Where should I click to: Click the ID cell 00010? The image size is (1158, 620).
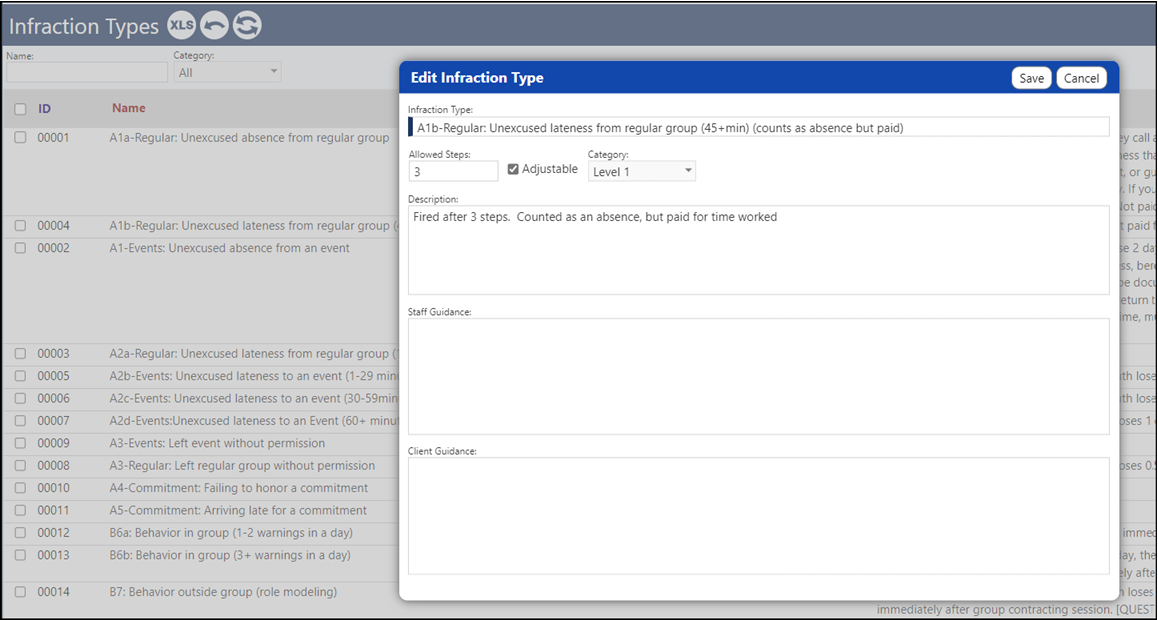(x=53, y=488)
